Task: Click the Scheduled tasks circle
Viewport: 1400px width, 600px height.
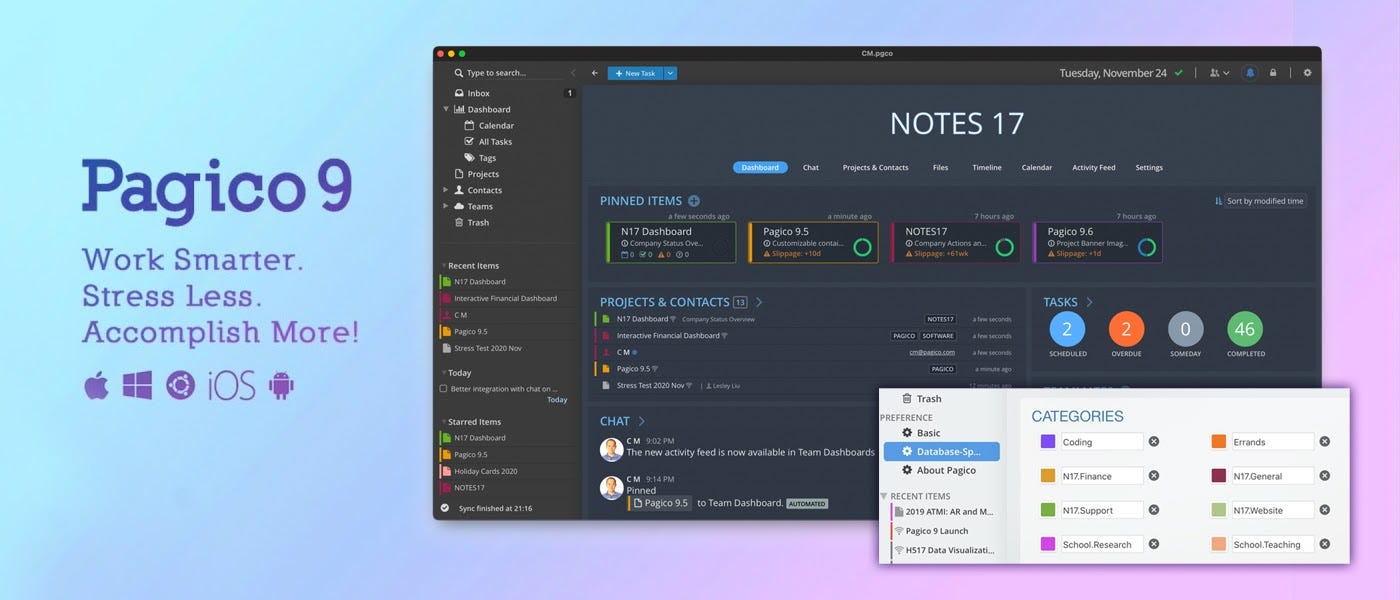Action: click(x=1067, y=329)
